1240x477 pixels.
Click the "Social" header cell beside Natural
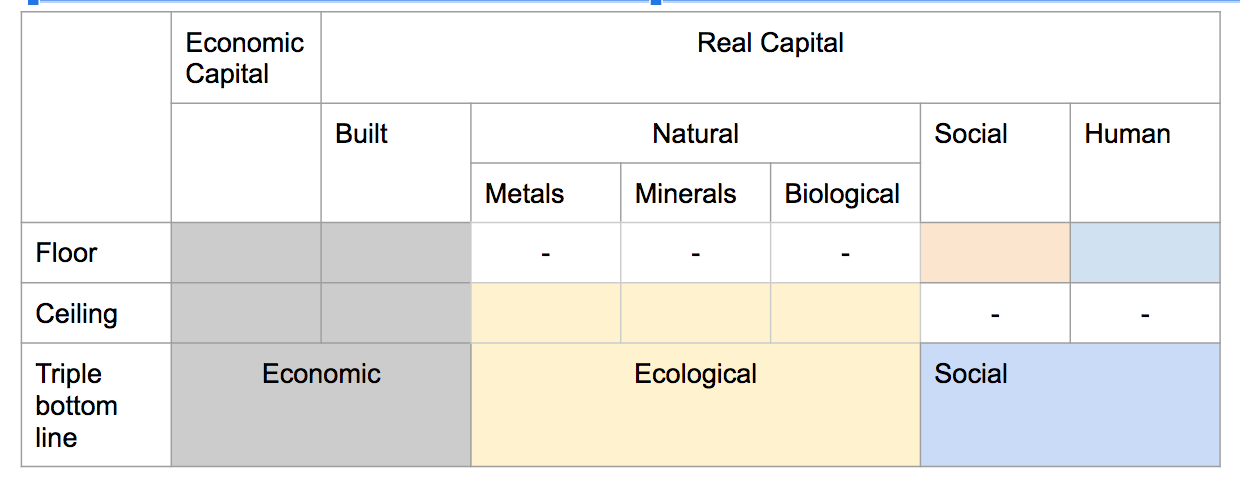(994, 162)
